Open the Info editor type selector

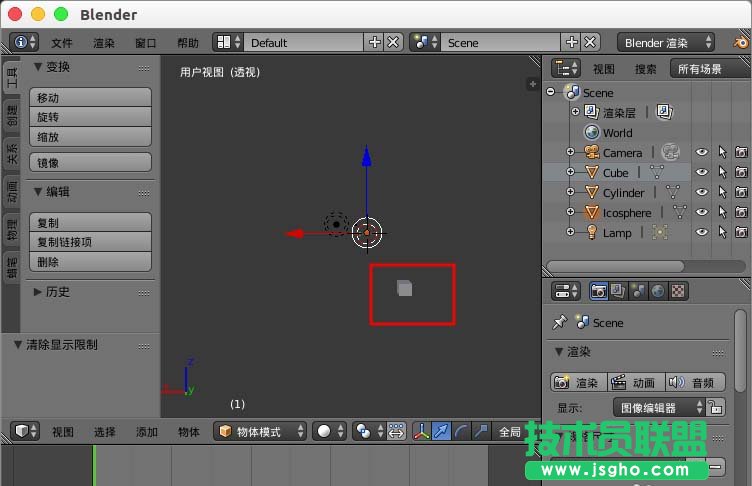coord(24,43)
